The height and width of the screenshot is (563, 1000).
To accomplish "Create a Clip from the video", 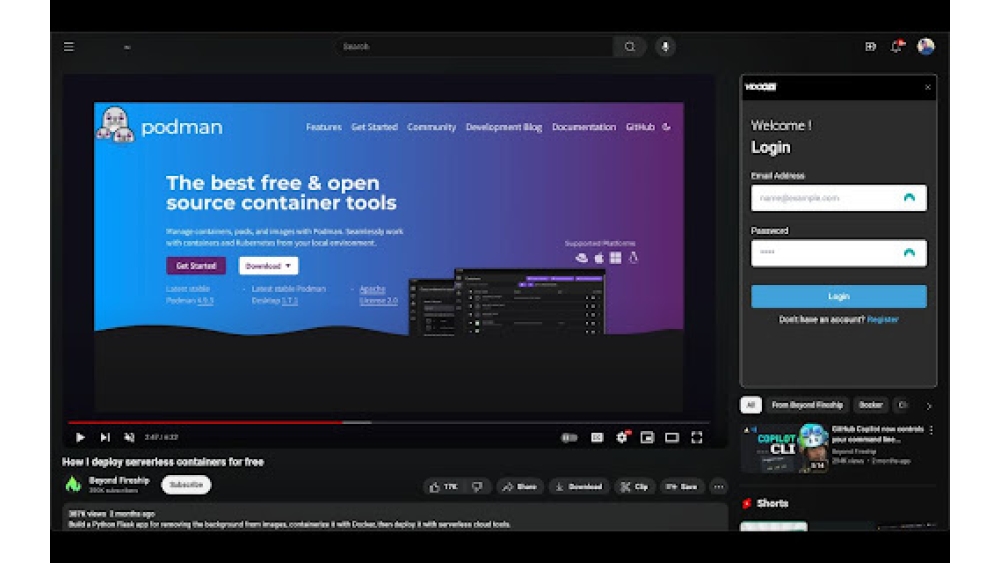I will point(635,486).
